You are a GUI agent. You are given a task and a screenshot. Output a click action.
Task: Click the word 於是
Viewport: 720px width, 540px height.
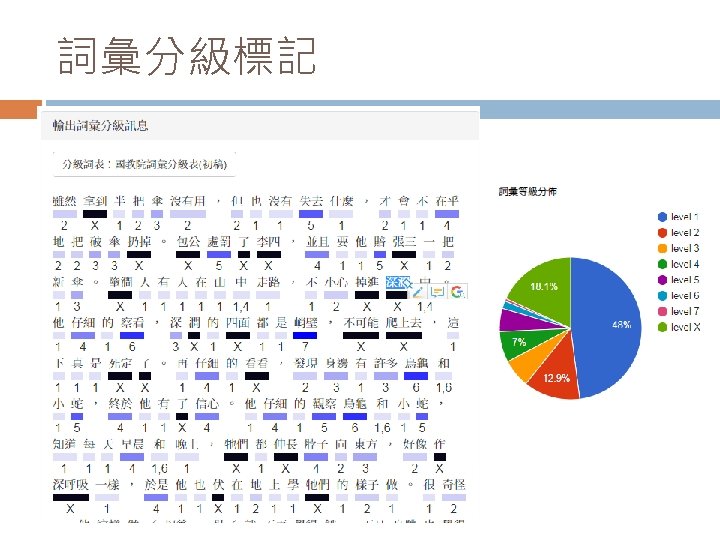(156, 484)
